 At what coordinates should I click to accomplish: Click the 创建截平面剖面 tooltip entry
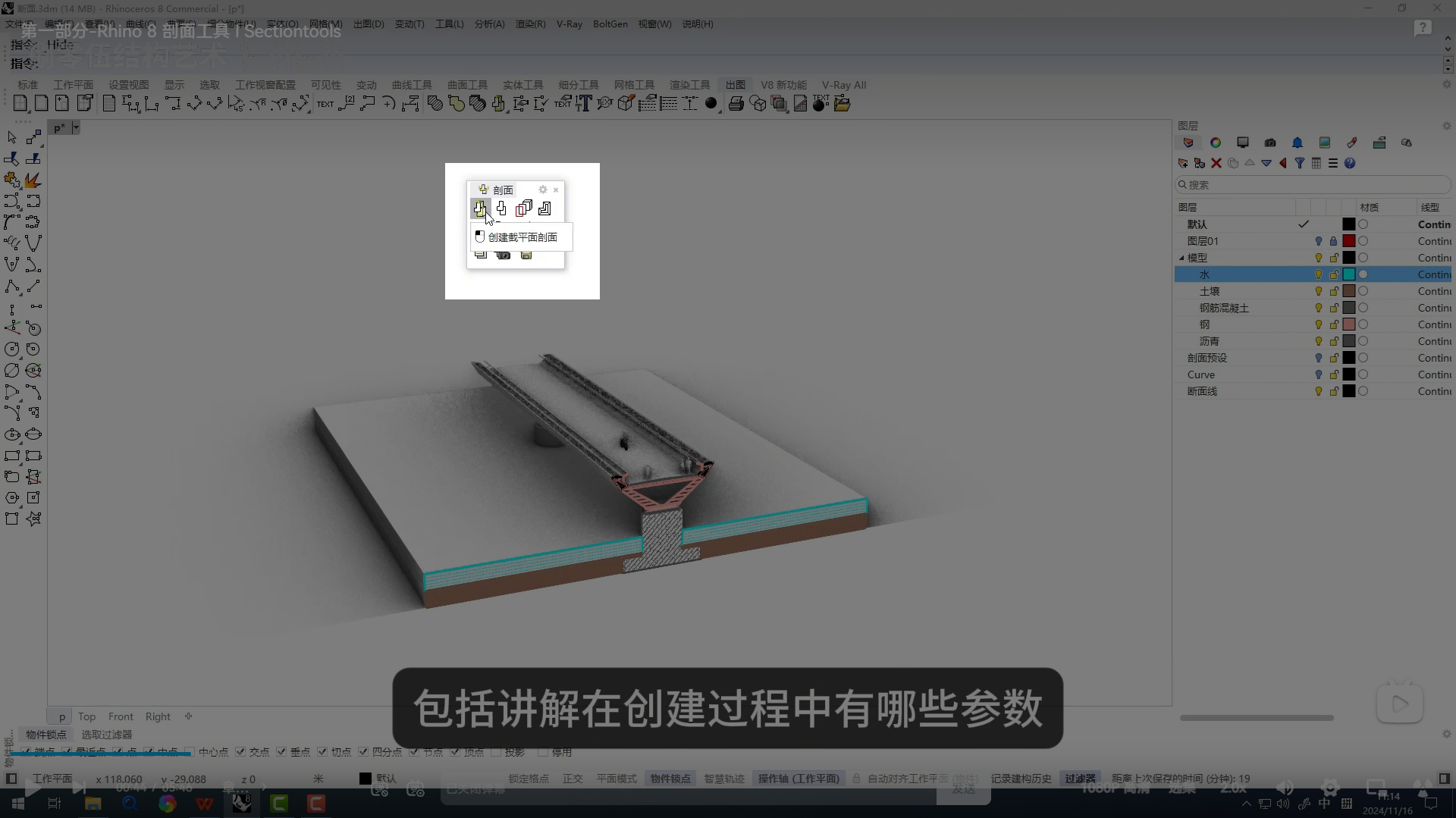522,237
